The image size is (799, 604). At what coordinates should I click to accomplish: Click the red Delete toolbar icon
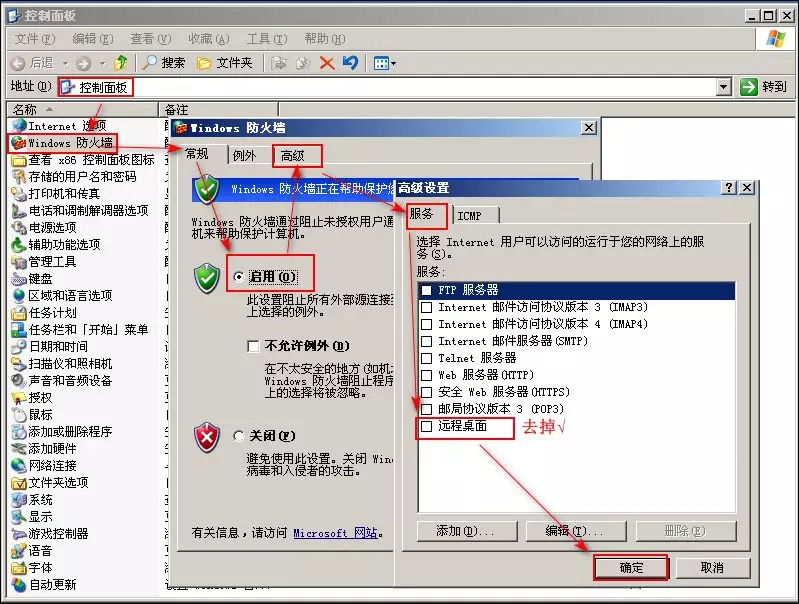pyautogui.click(x=327, y=63)
